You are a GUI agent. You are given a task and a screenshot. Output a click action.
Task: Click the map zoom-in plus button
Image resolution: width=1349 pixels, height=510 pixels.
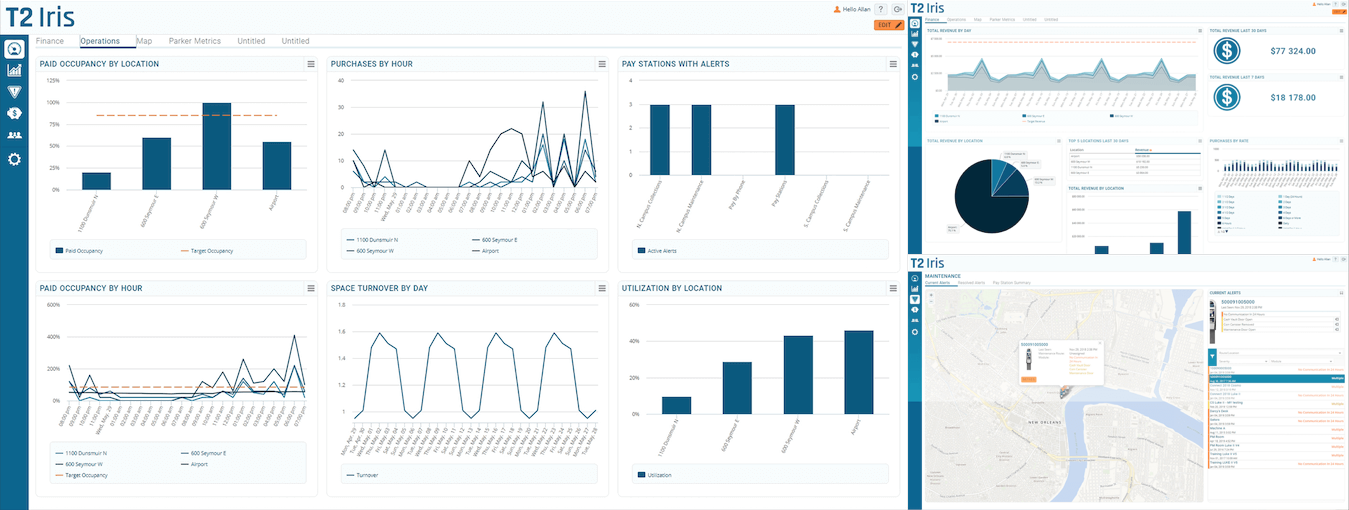tap(931, 295)
